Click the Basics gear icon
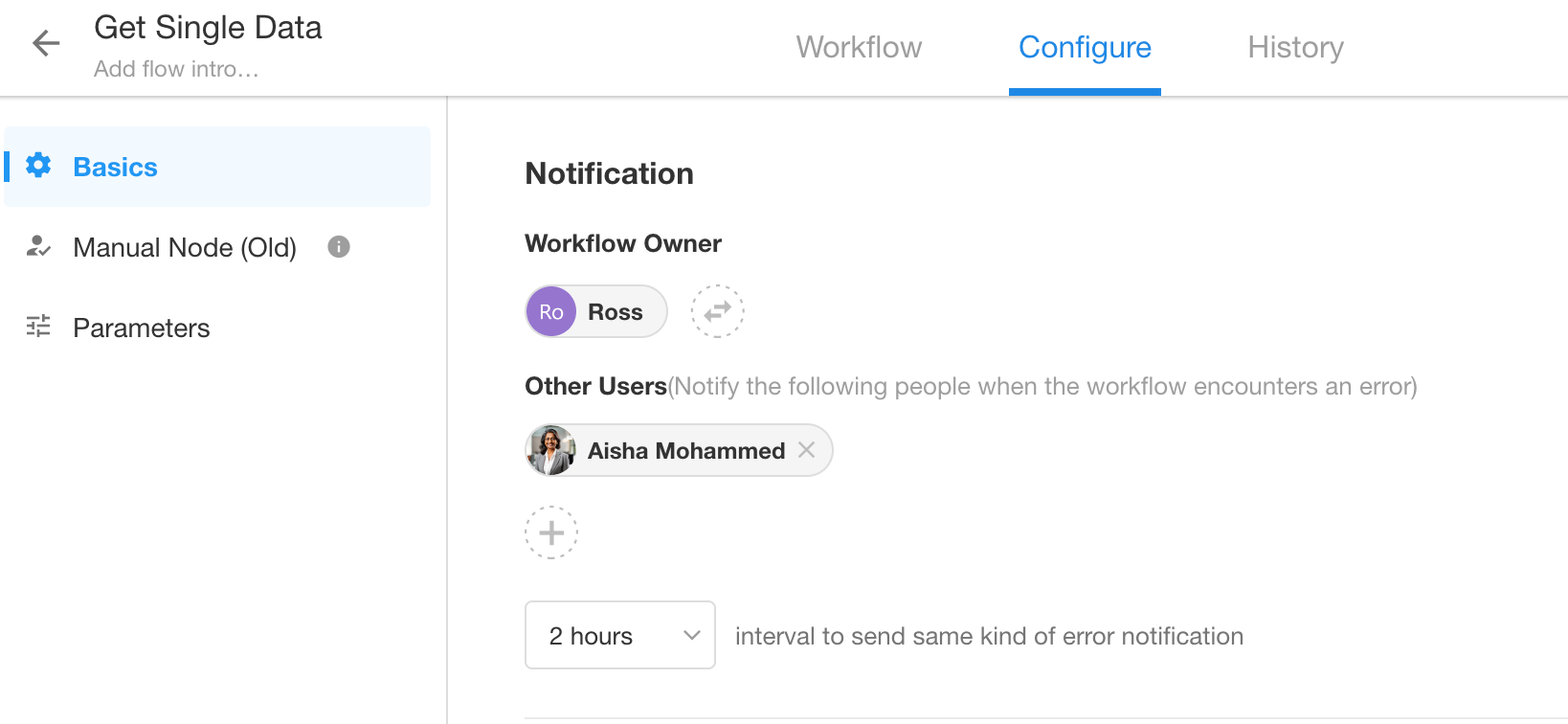Viewport: 1568px width, 724px height. tap(38, 166)
